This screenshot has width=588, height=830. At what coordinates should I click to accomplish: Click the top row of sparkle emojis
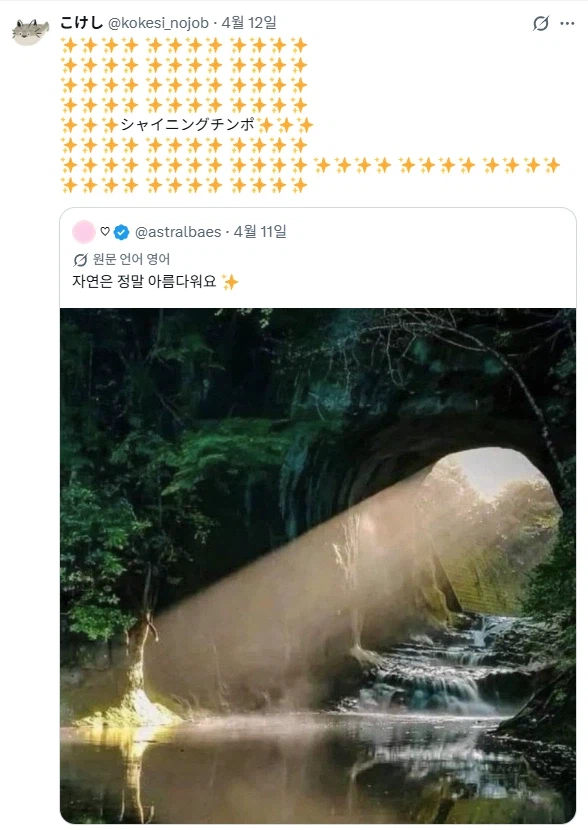[x=184, y=46]
